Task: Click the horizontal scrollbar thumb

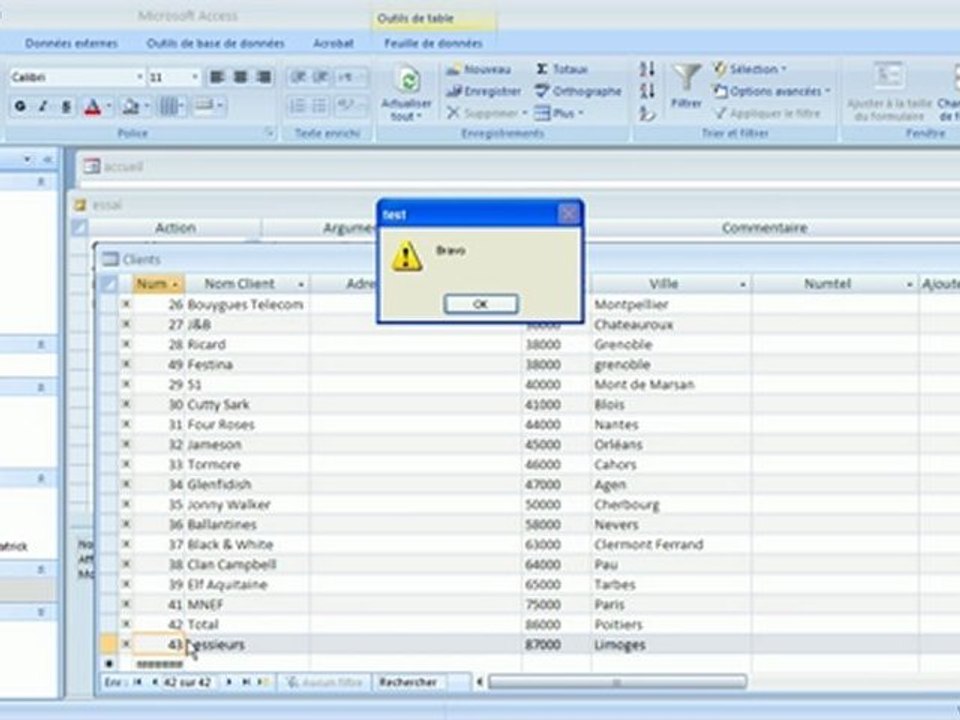Action: click(617, 682)
